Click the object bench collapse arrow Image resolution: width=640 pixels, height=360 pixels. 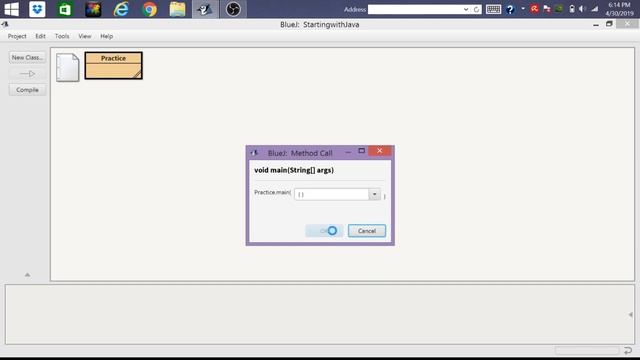630,314
